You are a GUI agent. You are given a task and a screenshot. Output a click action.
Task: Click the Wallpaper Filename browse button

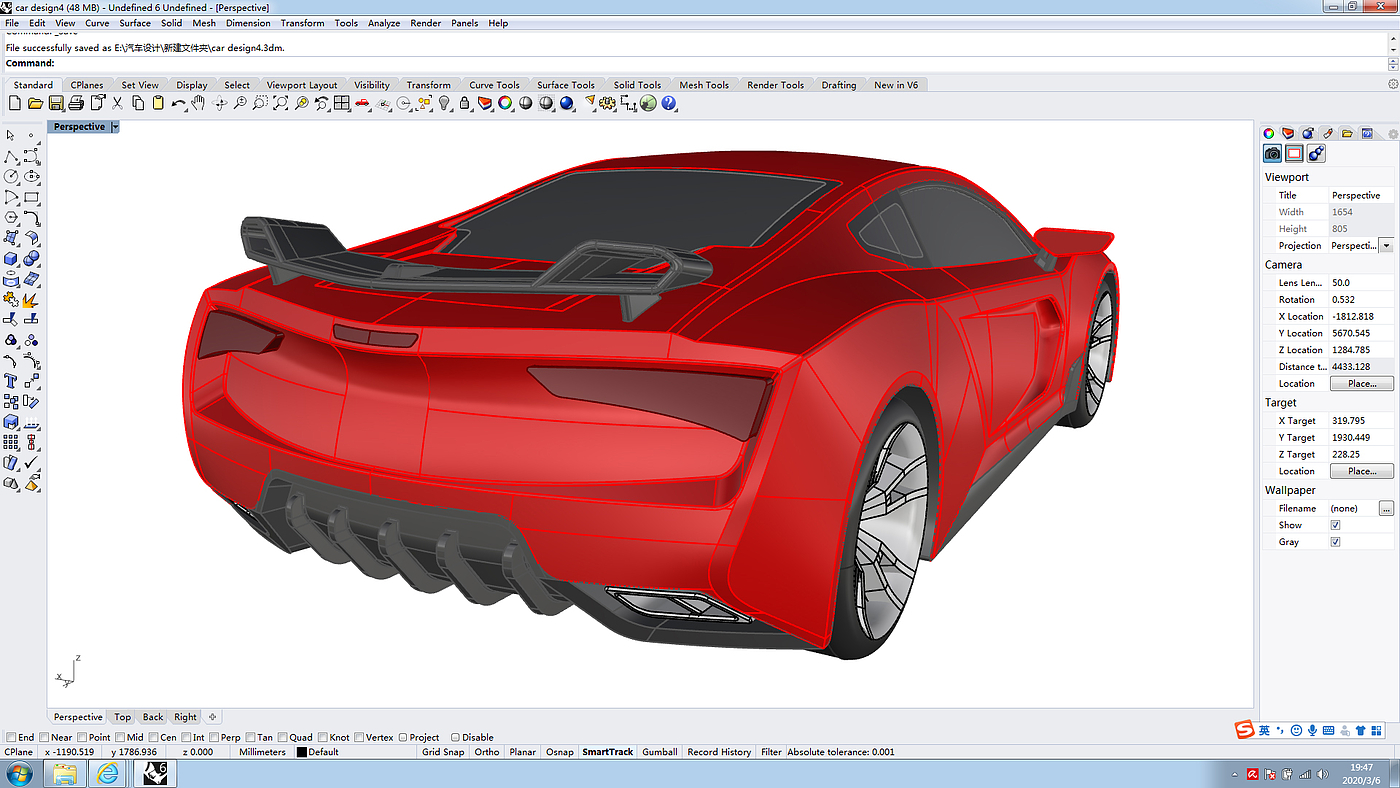coord(1385,509)
